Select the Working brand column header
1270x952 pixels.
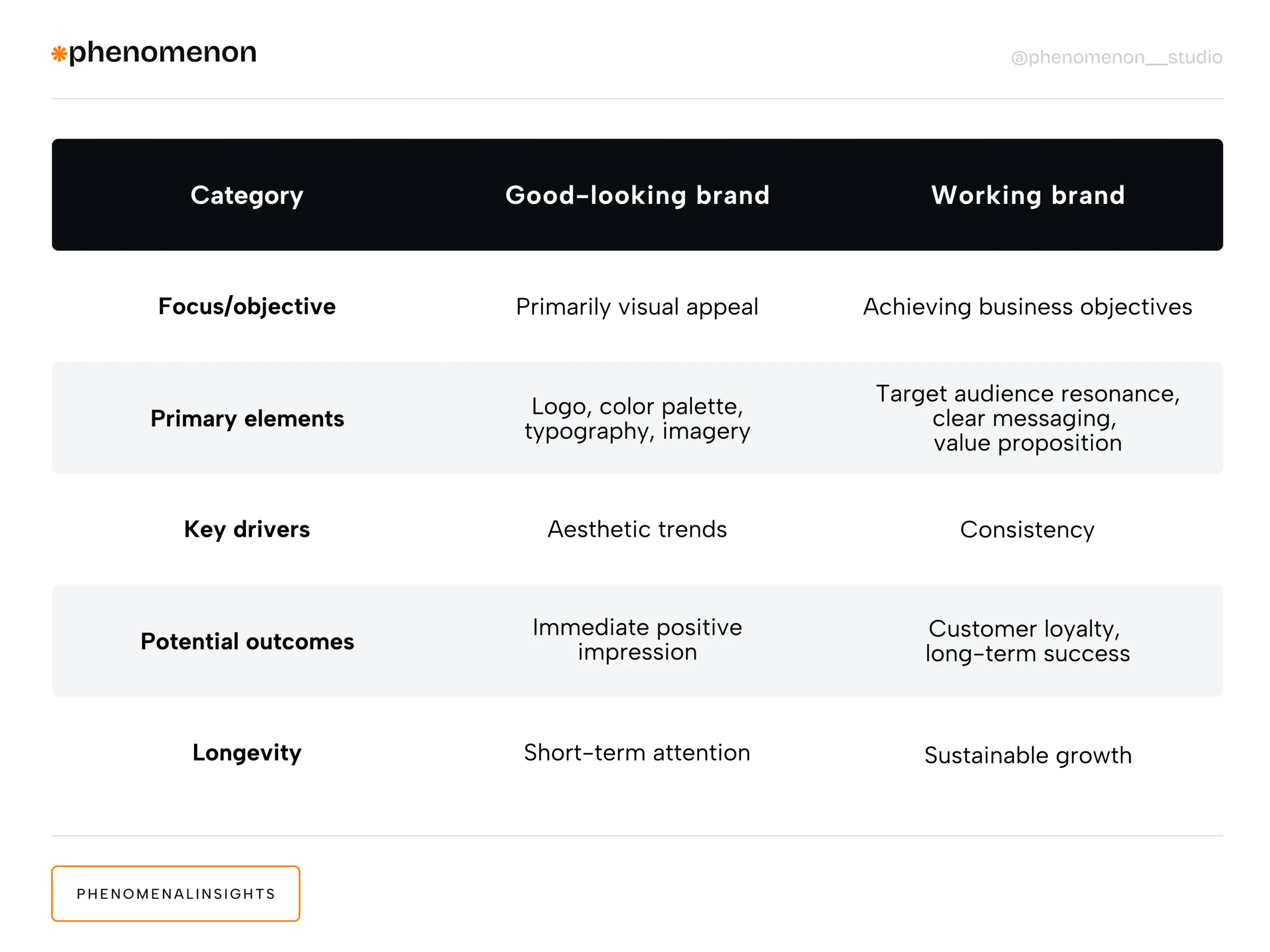1027,195
